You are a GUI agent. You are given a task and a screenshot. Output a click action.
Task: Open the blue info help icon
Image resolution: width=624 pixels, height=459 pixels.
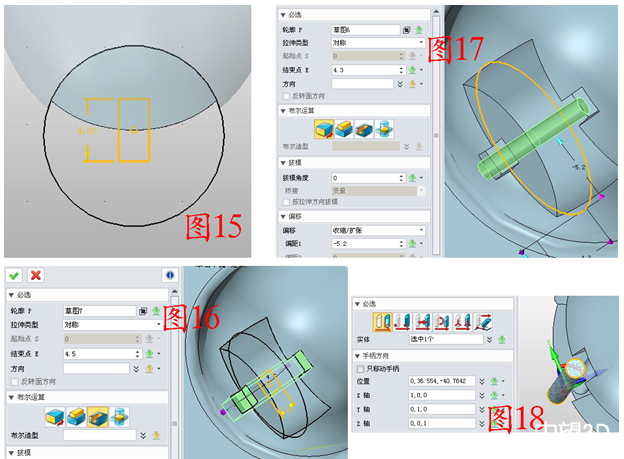169,275
